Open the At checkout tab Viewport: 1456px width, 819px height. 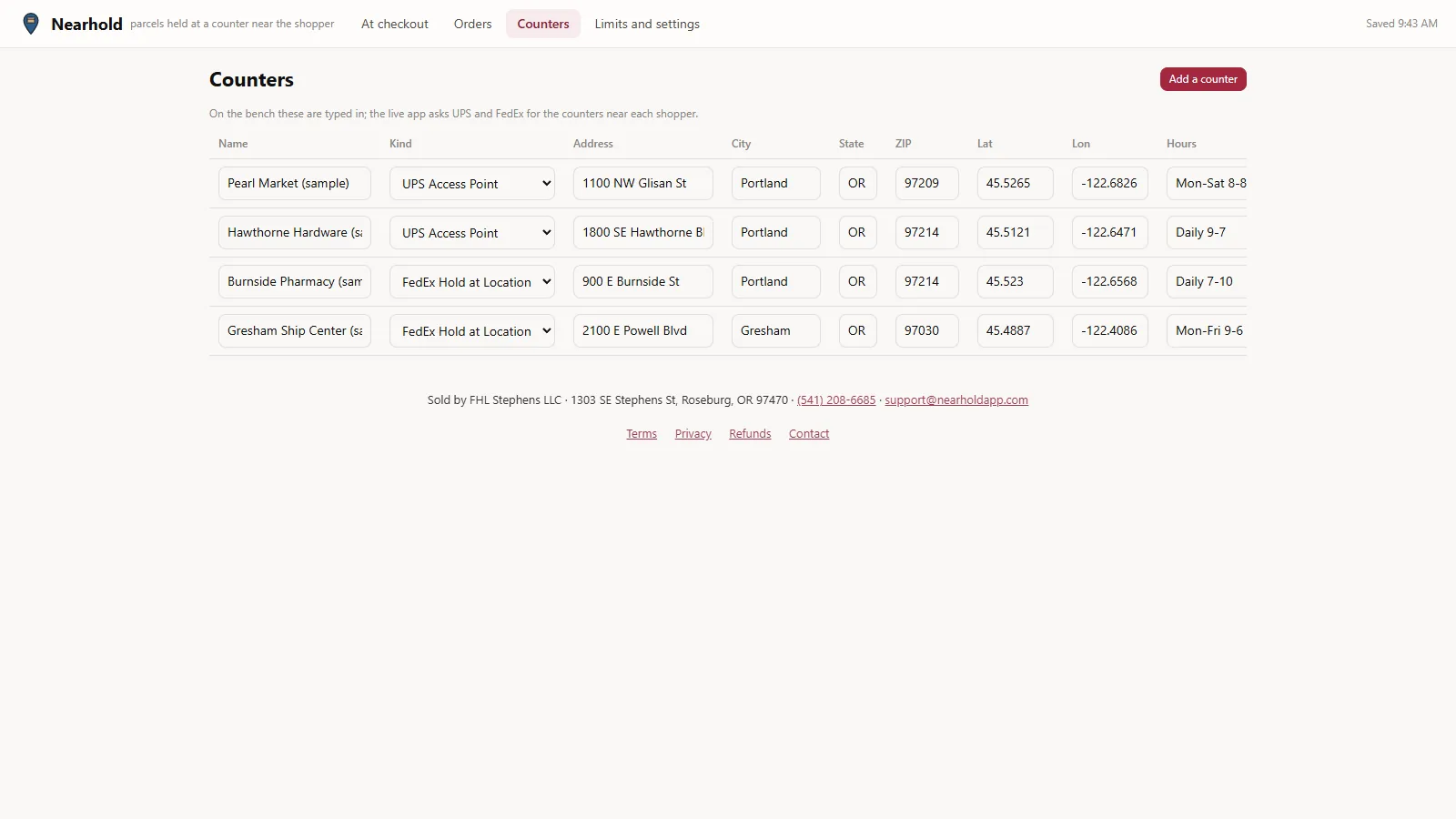(x=395, y=24)
